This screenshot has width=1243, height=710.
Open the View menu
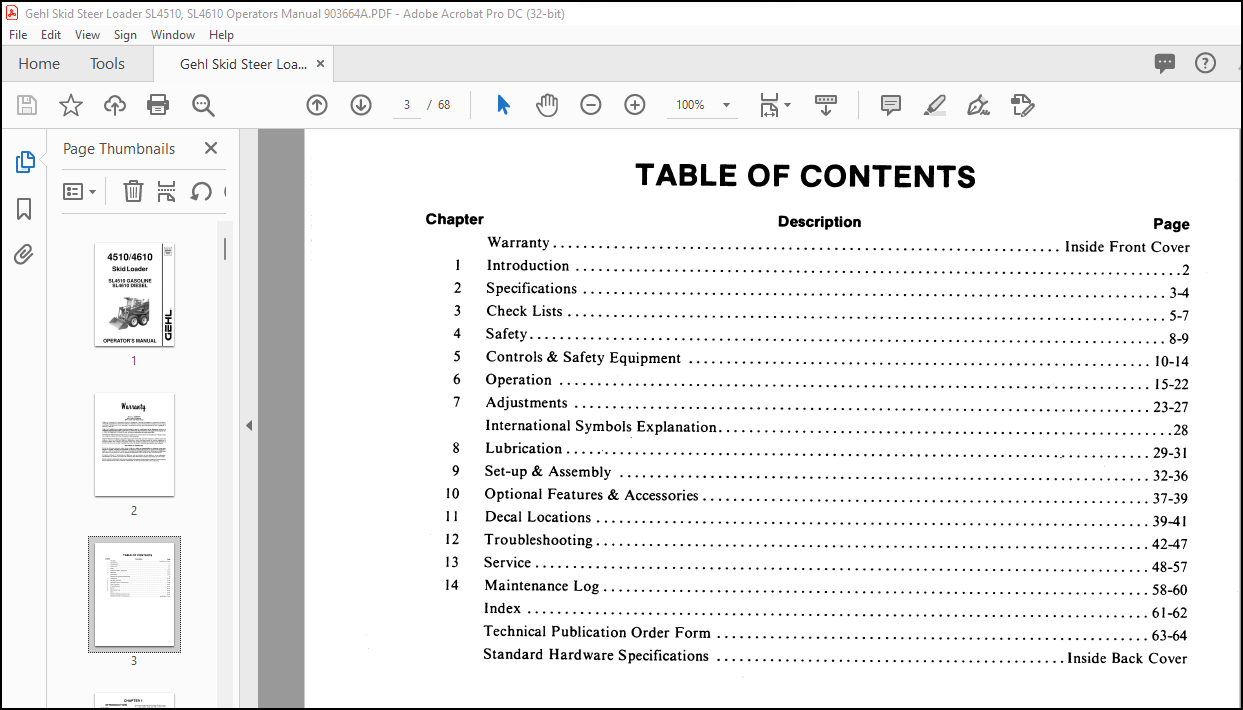(x=88, y=34)
